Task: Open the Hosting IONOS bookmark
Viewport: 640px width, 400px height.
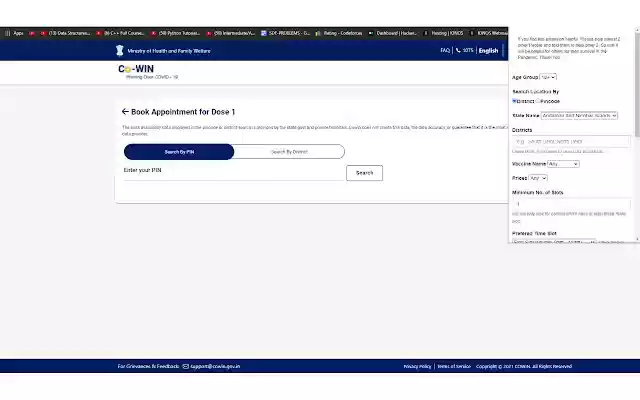Action: 443,33
